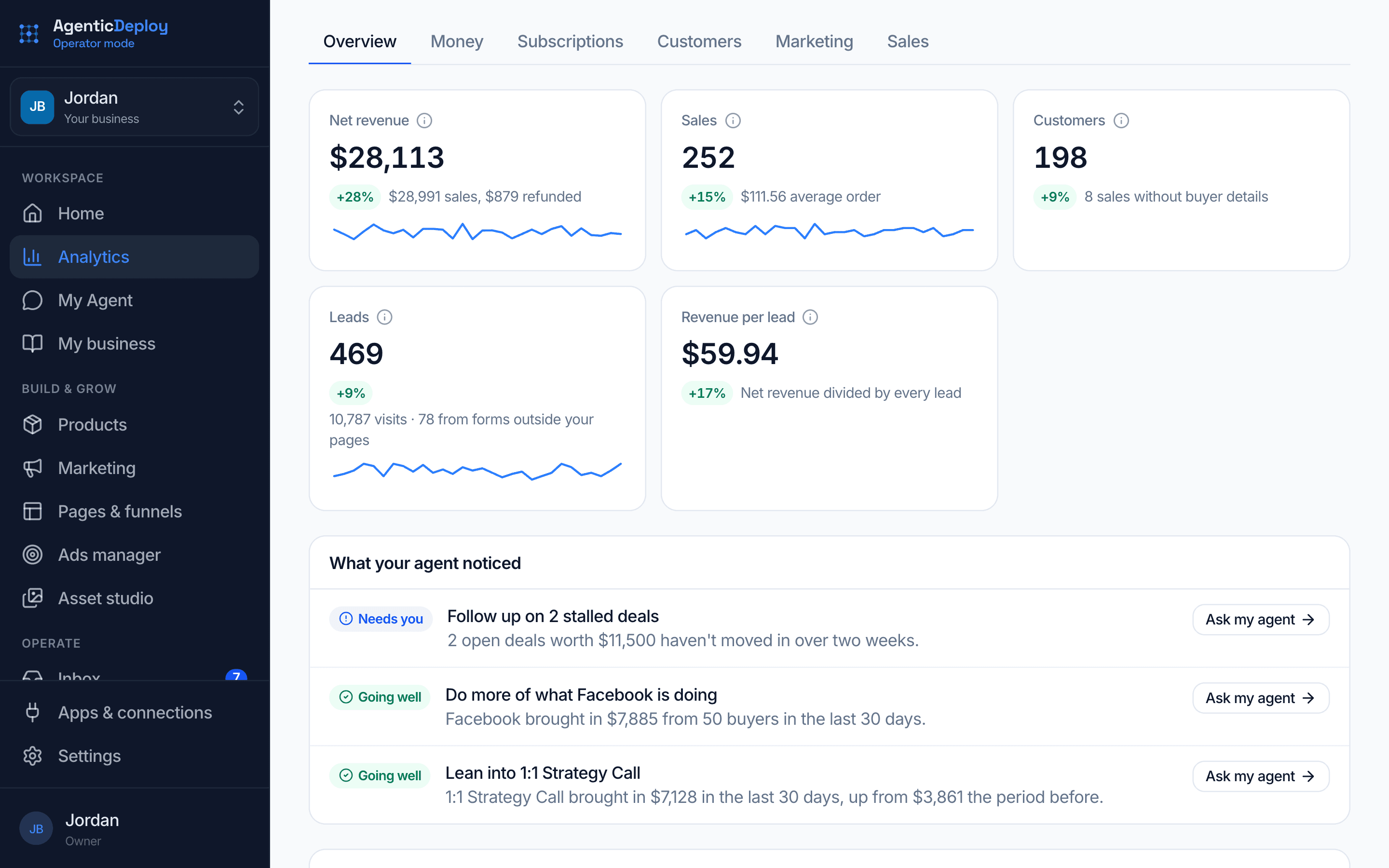The width and height of the screenshot is (1389, 868).
Task: Switch to the Subscriptions tab
Action: (570, 41)
